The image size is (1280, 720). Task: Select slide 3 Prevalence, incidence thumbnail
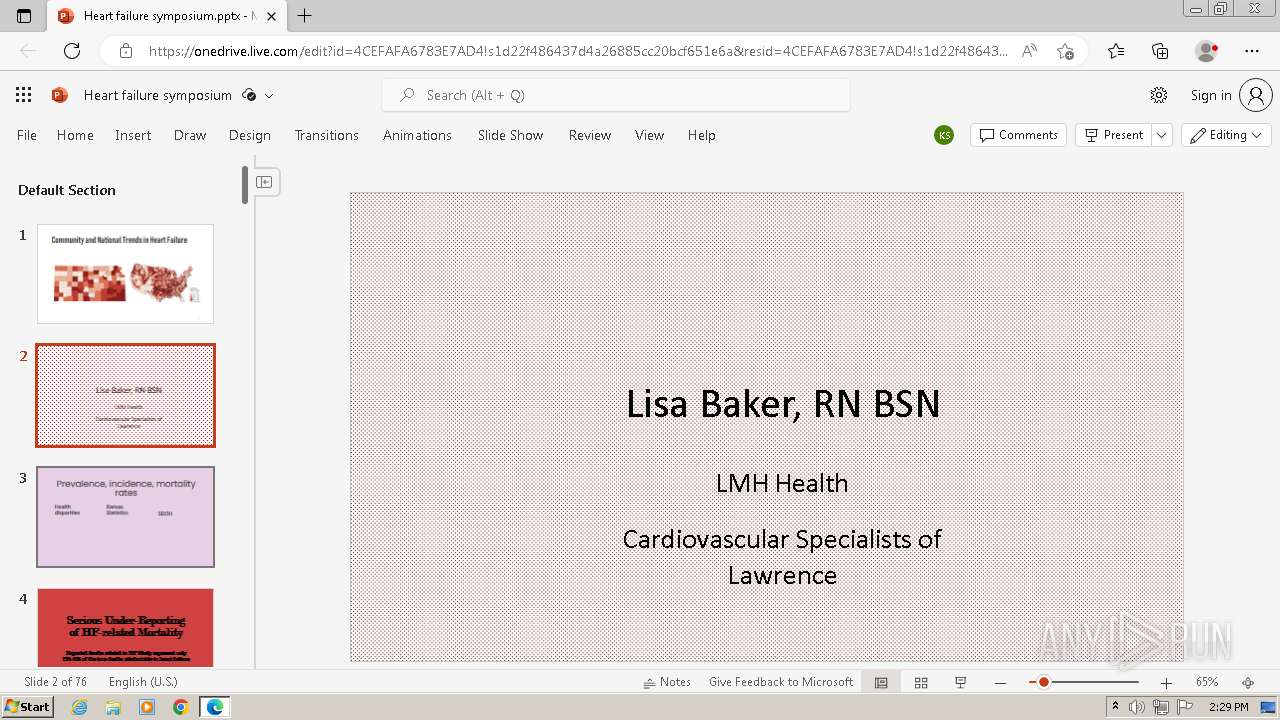[125, 517]
